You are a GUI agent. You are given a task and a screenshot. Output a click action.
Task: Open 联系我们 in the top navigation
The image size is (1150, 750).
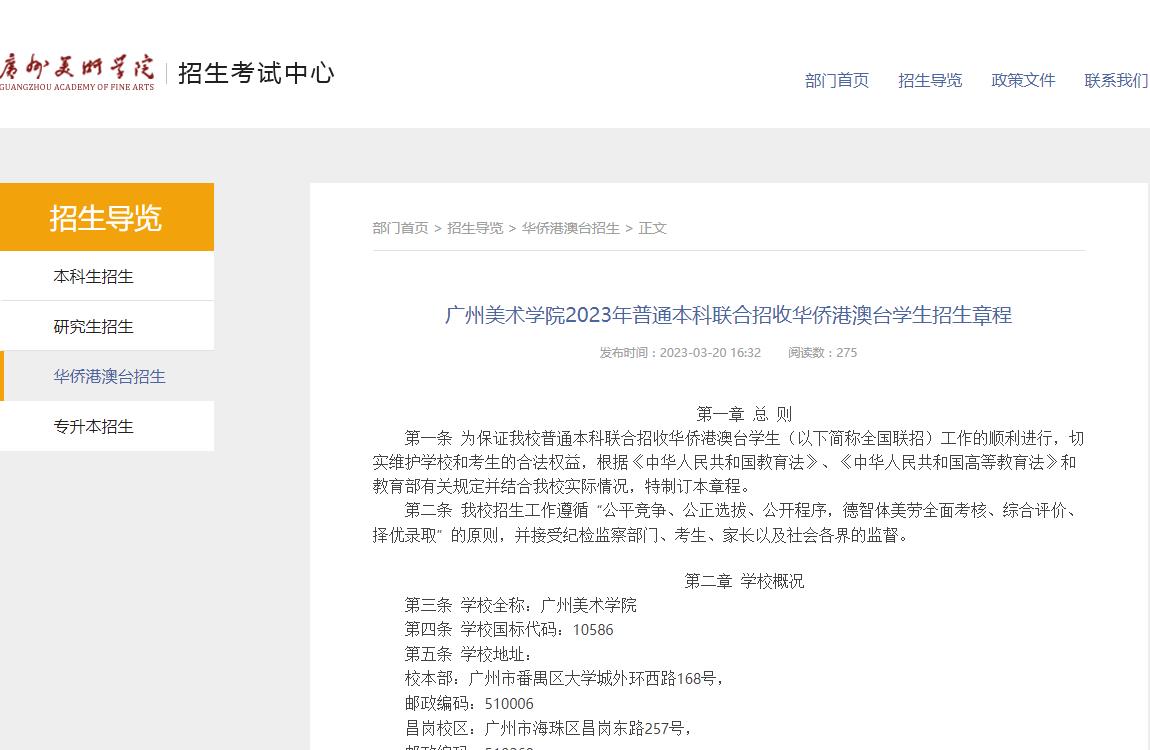[x=1116, y=81]
